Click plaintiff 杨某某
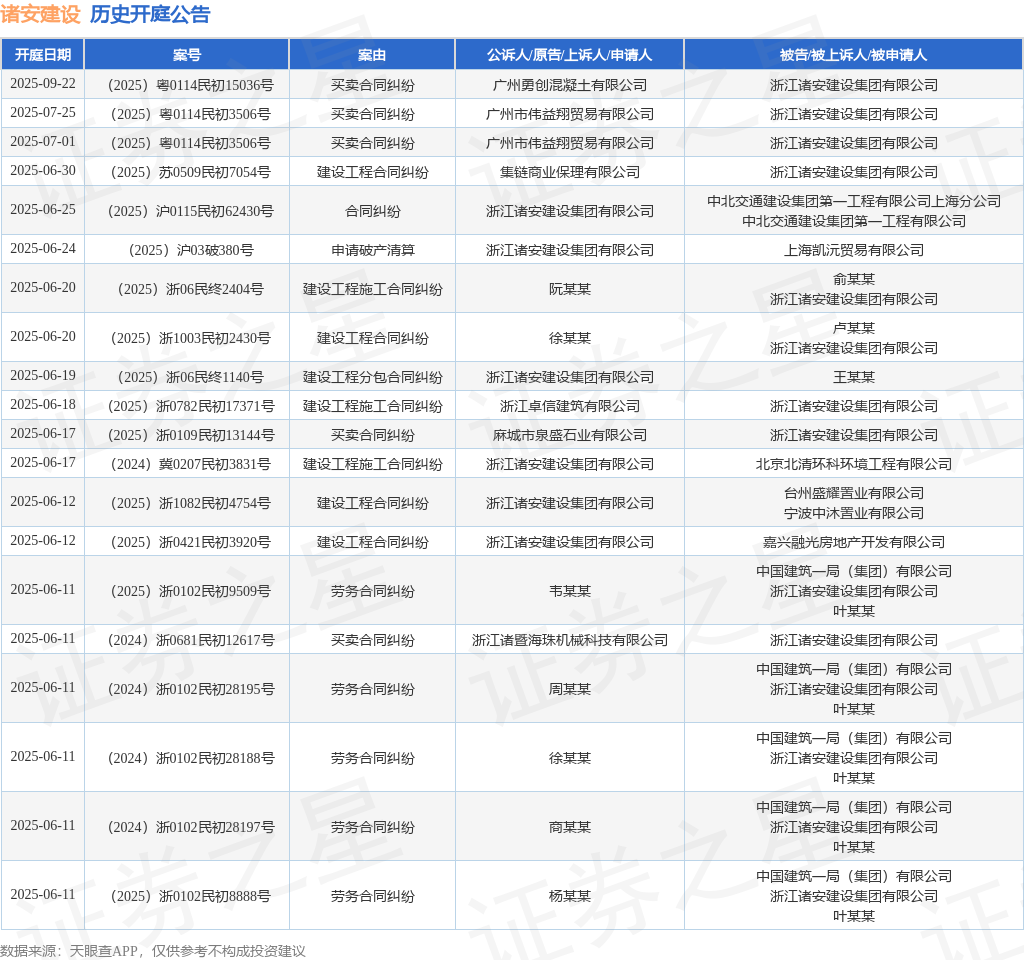 pyautogui.click(x=569, y=896)
